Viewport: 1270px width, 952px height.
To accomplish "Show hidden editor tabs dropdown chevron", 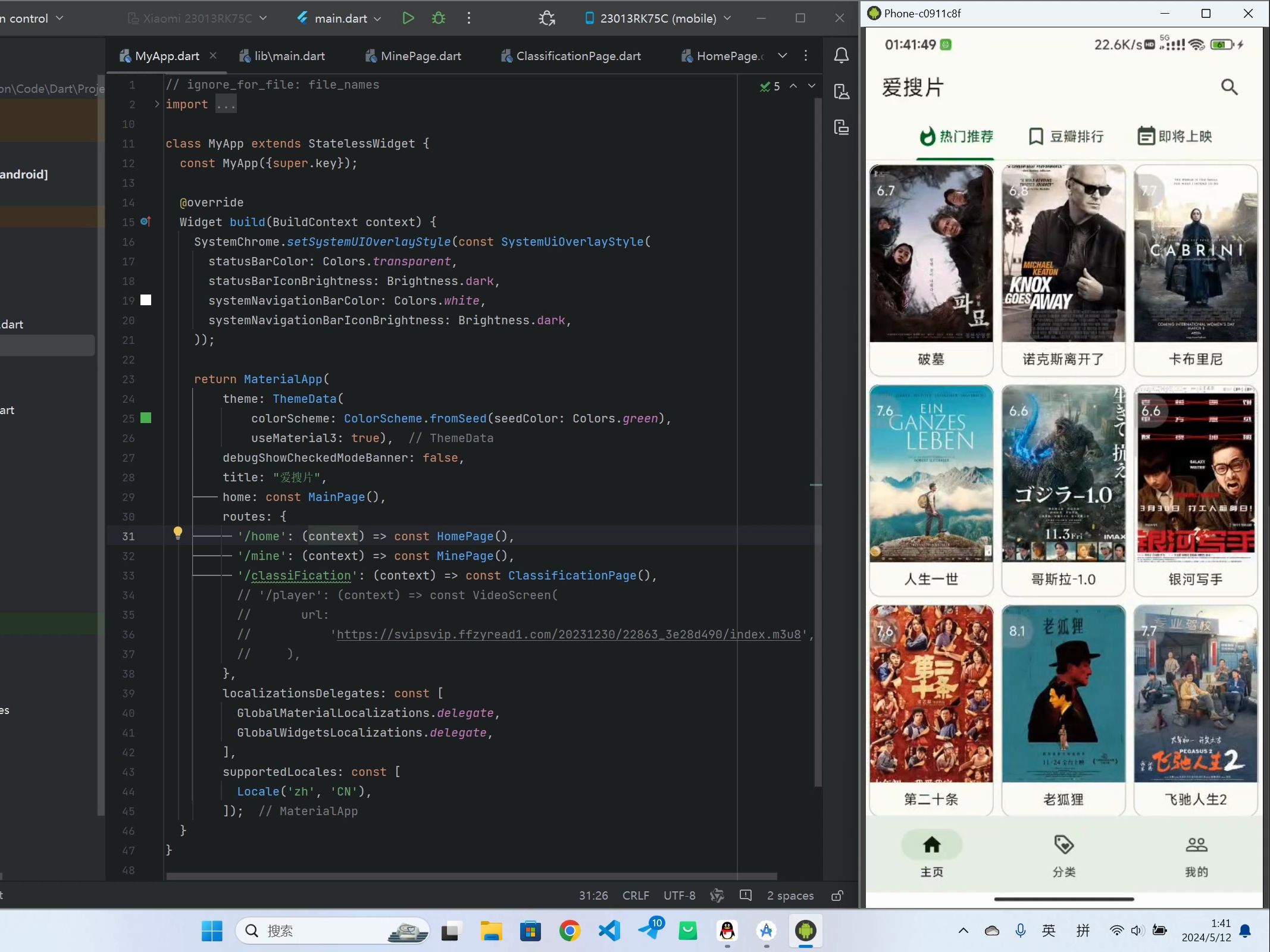I will pyautogui.click(x=783, y=56).
